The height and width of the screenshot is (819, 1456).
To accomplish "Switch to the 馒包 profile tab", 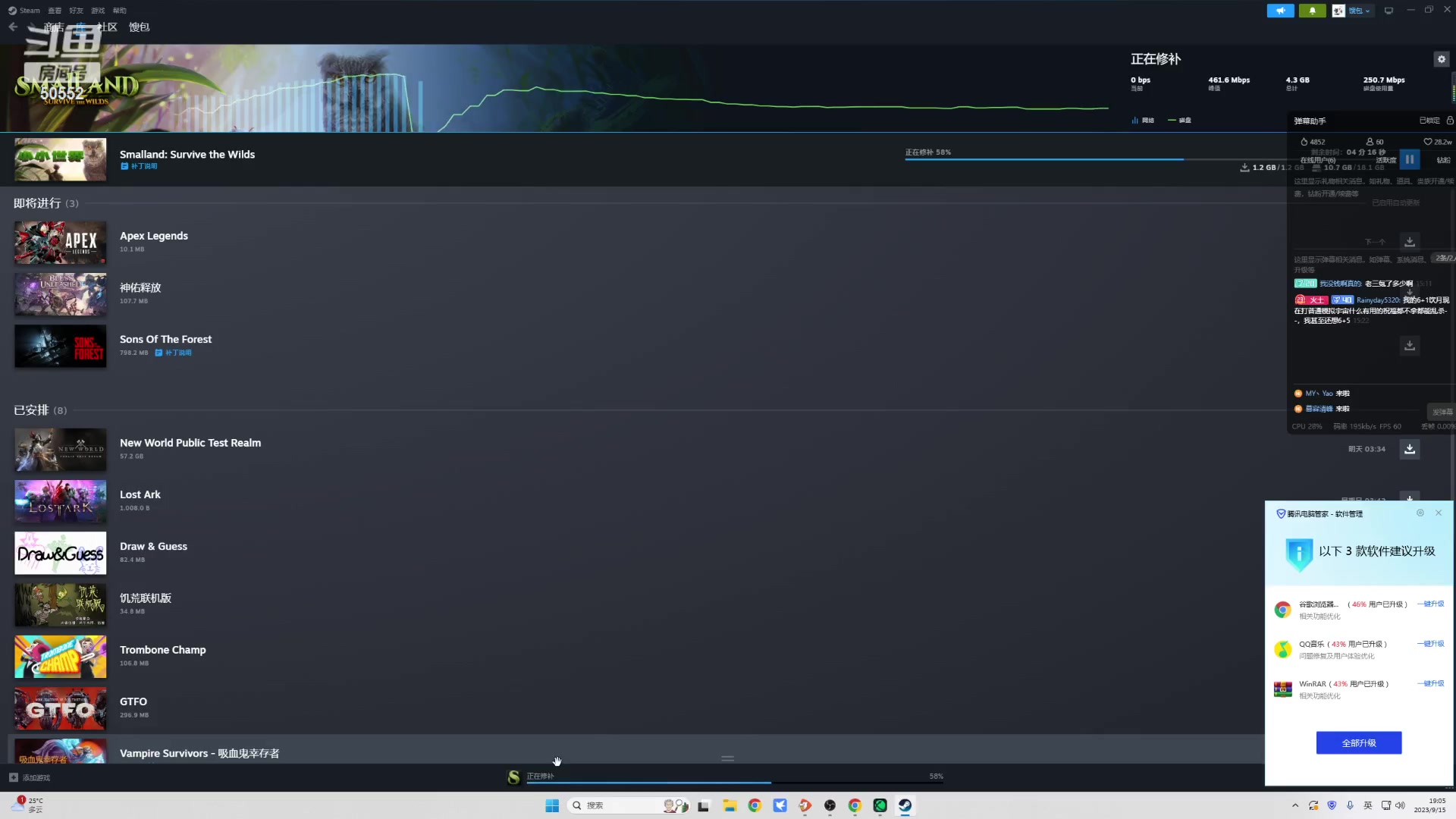I will pyautogui.click(x=139, y=27).
